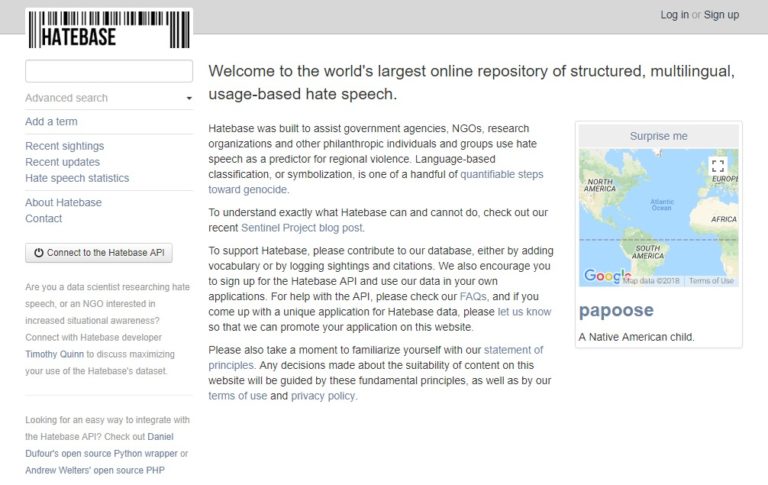Open Recent updates
Viewport: 768px width, 485px height.
(62, 162)
